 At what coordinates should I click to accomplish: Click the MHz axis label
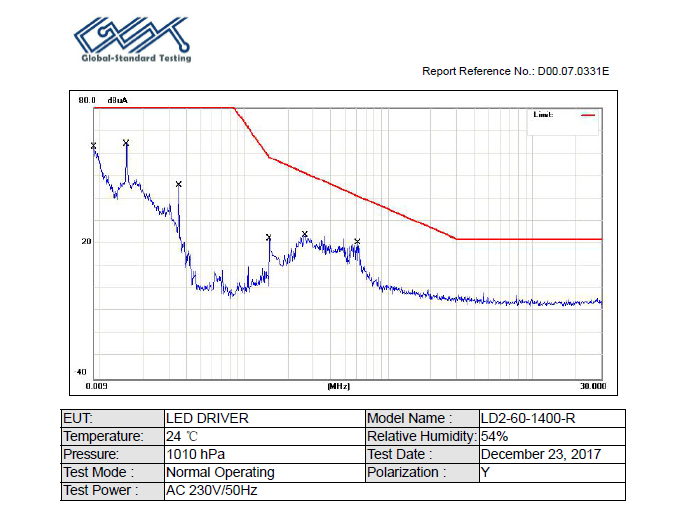[338, 386]
